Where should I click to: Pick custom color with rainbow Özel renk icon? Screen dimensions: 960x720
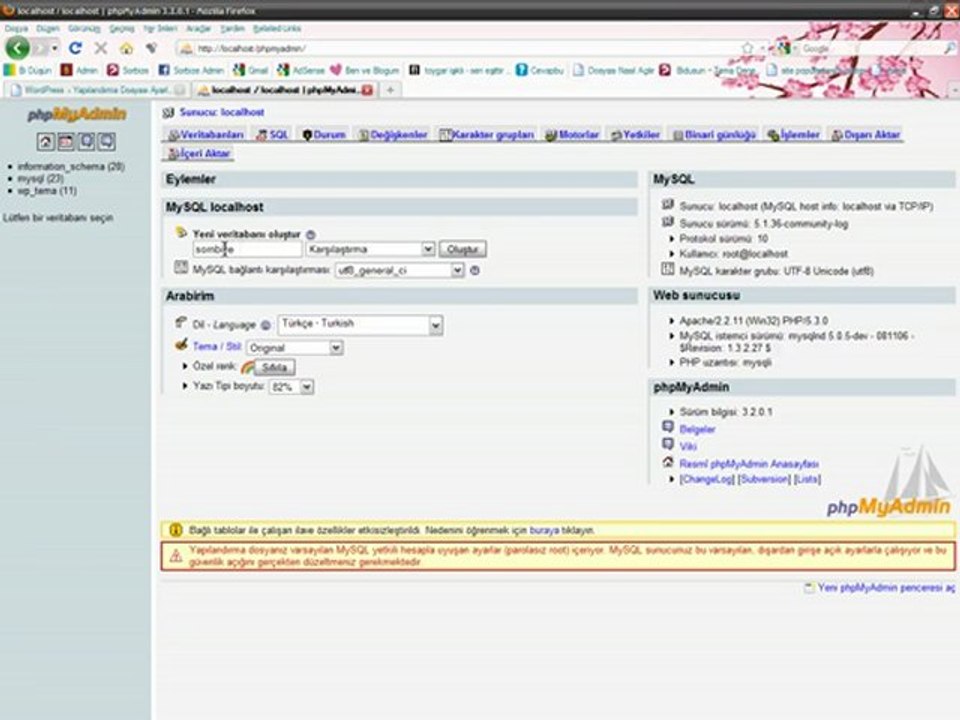(x=247, y=367)
